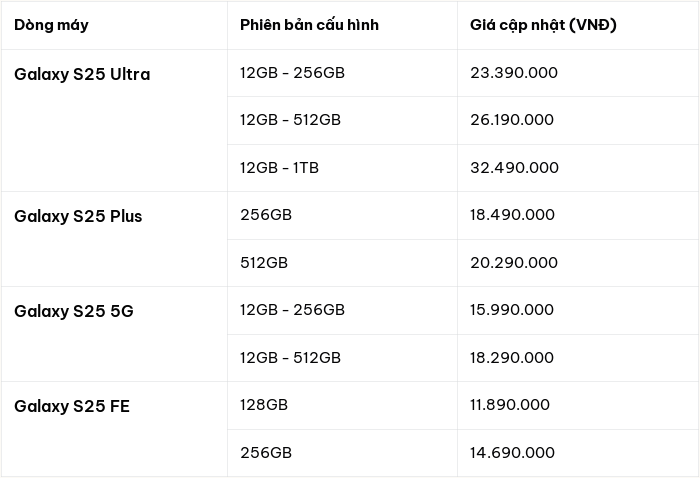Image resolution: width=700 pixels, height=478 pixels.
Task: Select the Galaxy S25 Ultra cell
Action: (x=114, y=121)
